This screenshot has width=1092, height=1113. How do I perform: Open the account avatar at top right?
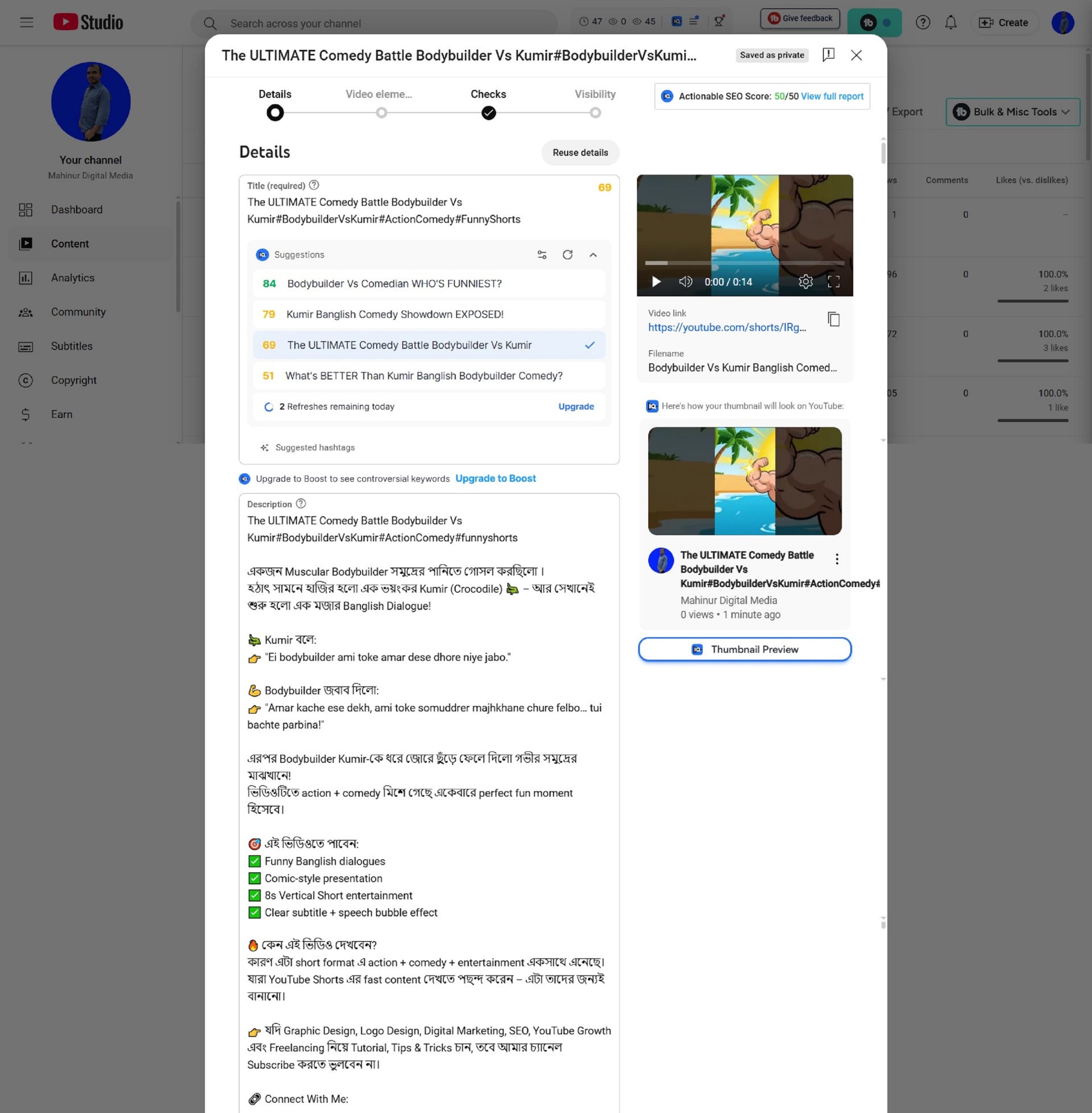click(1062, 22)
